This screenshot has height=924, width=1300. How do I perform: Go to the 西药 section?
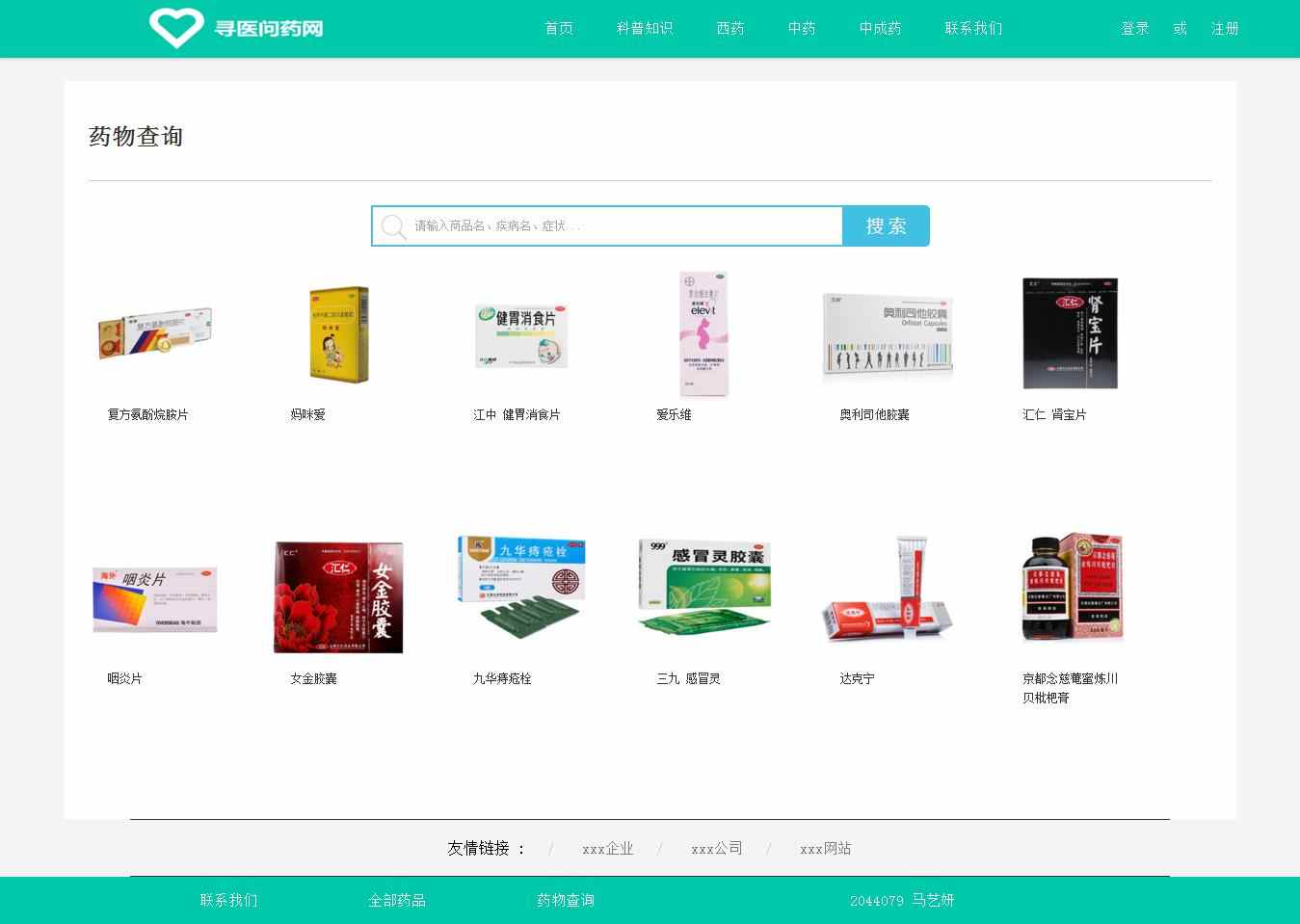730,29
